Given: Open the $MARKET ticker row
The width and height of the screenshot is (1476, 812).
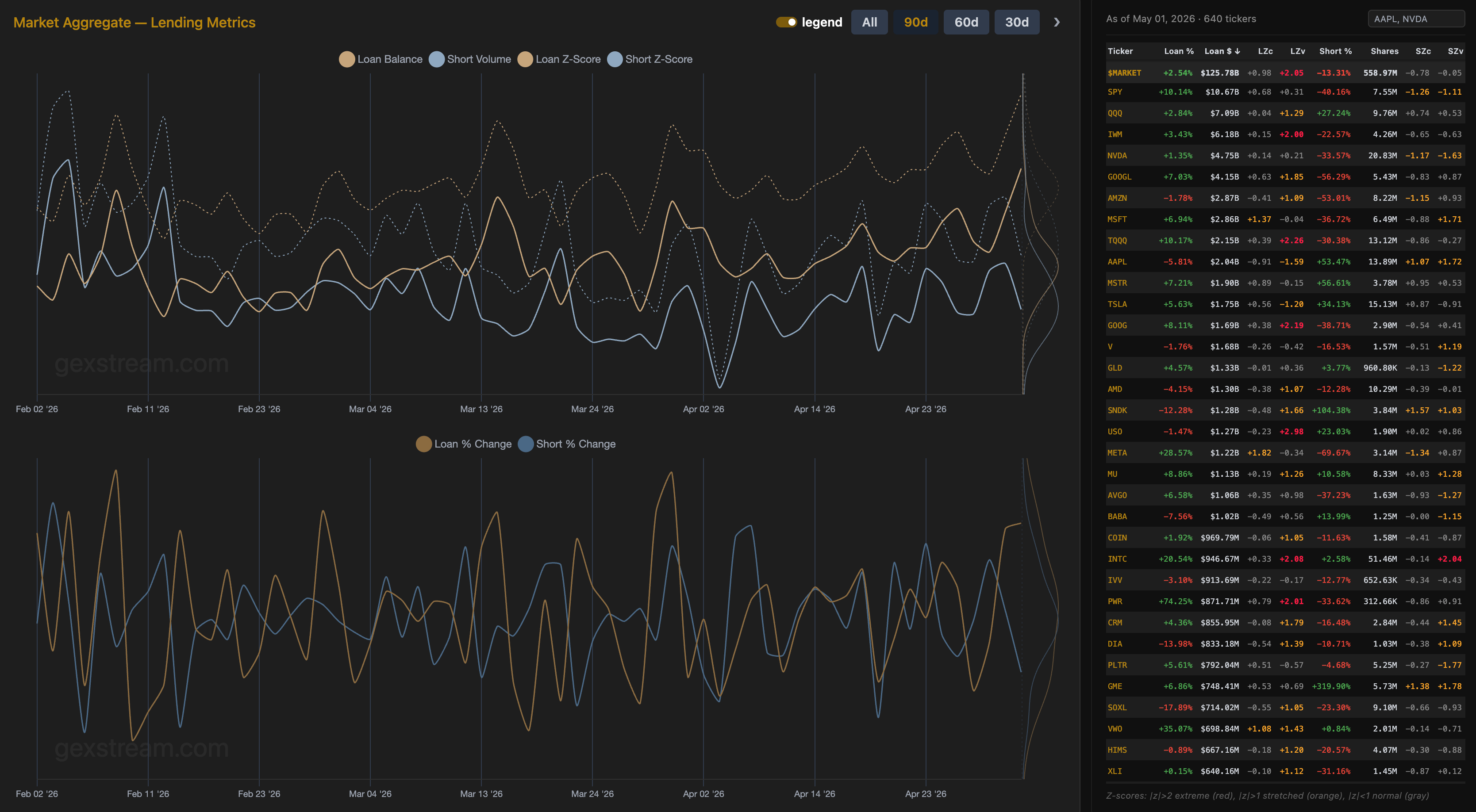Looking at the screenshot, I should pos(1285,73).
